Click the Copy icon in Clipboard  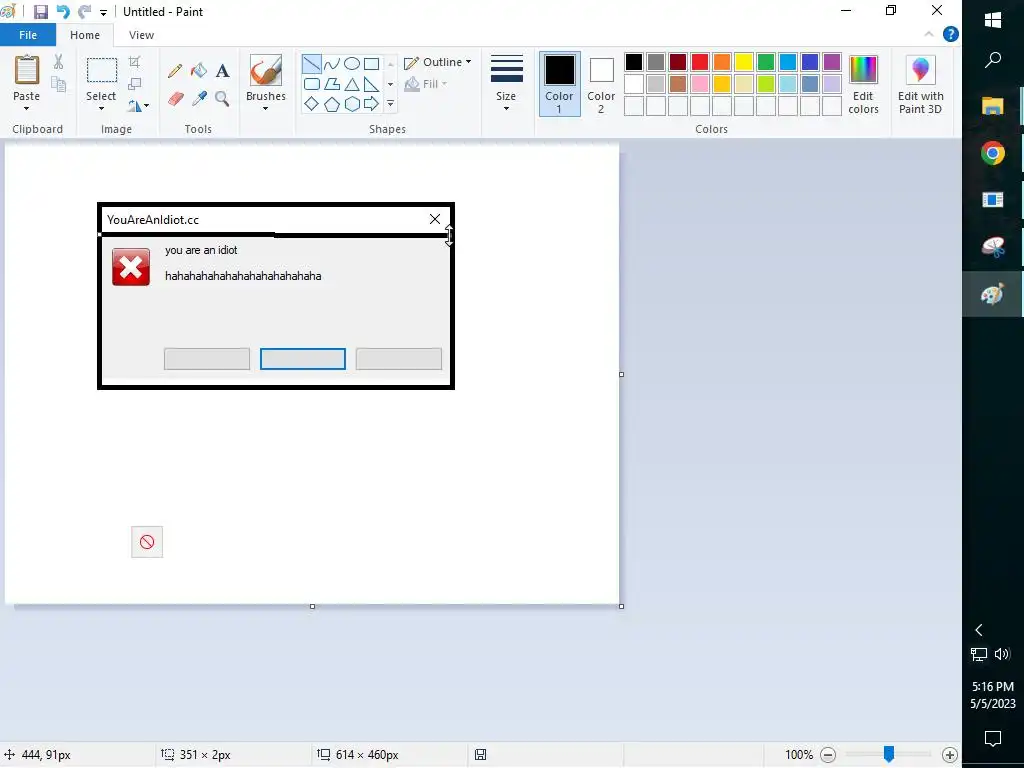click(x=59, y=84)
